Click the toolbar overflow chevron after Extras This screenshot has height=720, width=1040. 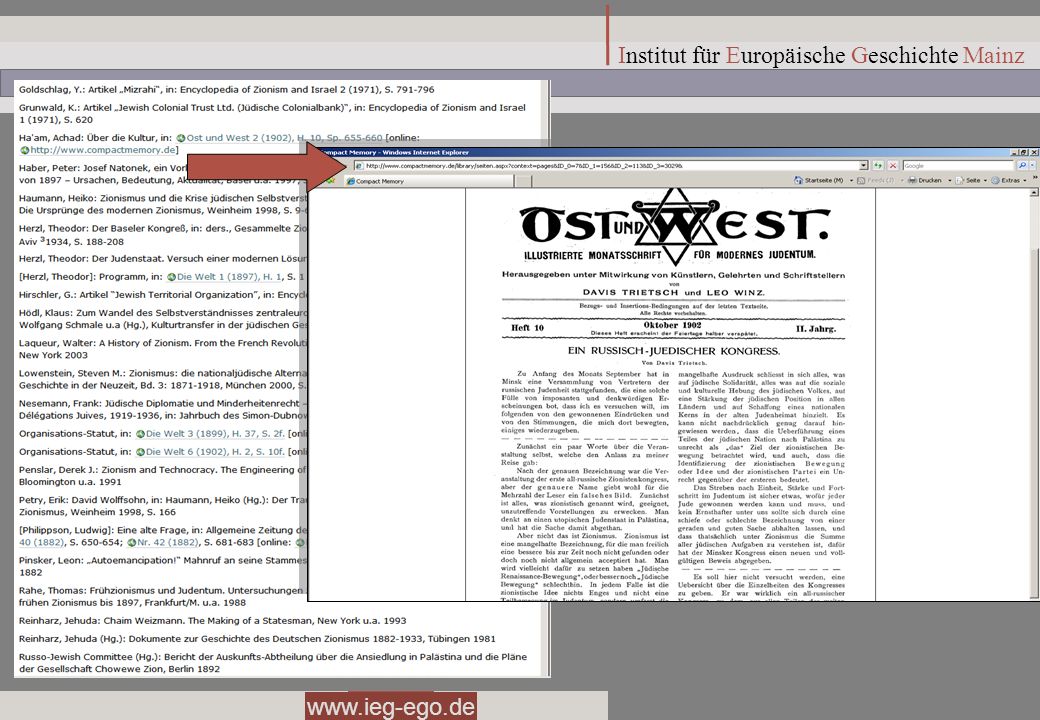1035,177
